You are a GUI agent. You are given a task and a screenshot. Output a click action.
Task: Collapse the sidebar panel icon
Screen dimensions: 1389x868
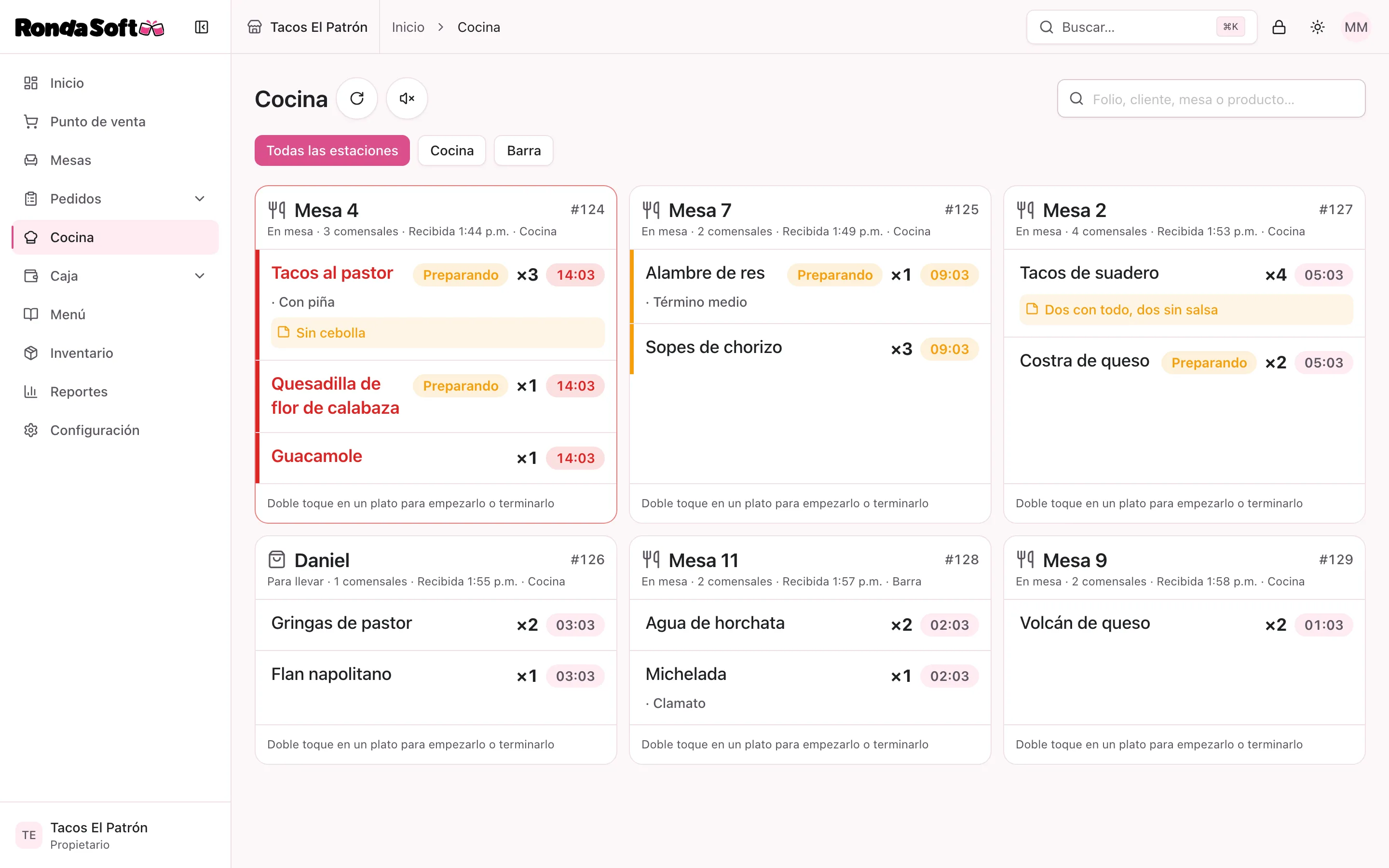[x=202, y=27]
